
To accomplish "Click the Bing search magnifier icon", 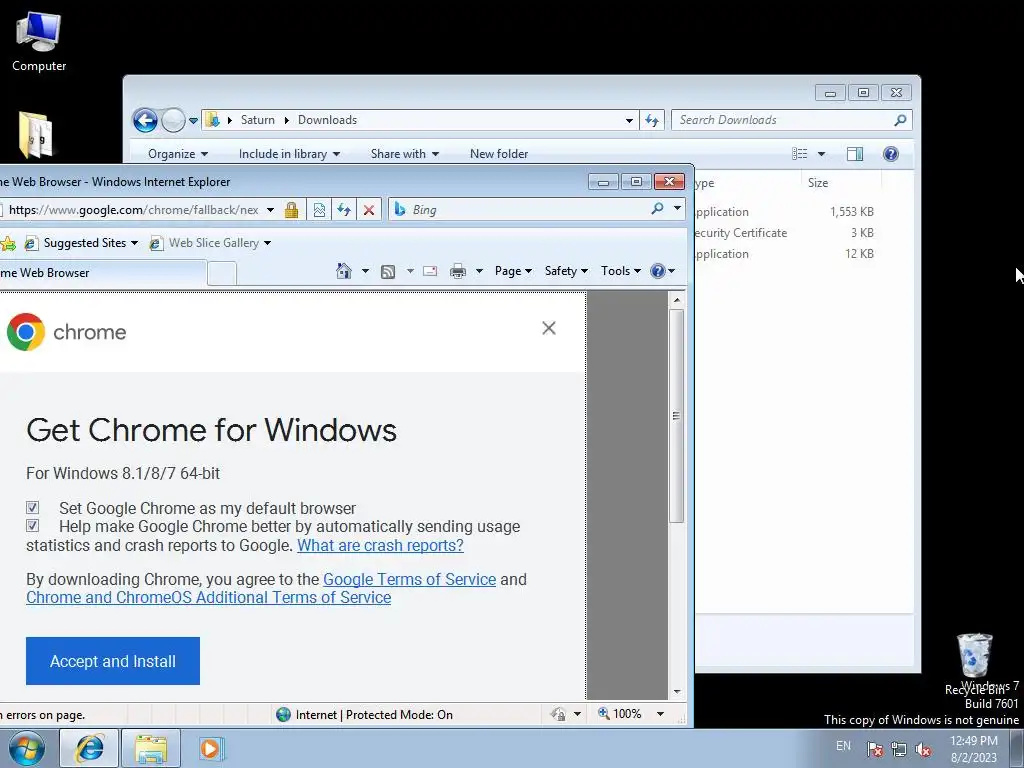I will [x=657, y=209].
